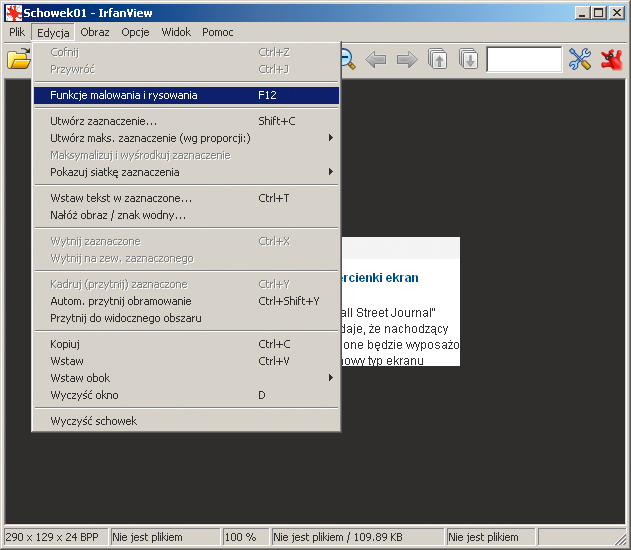Open settings via wrench toolbar icon
The image size is (631, 550).
point(580,60)
